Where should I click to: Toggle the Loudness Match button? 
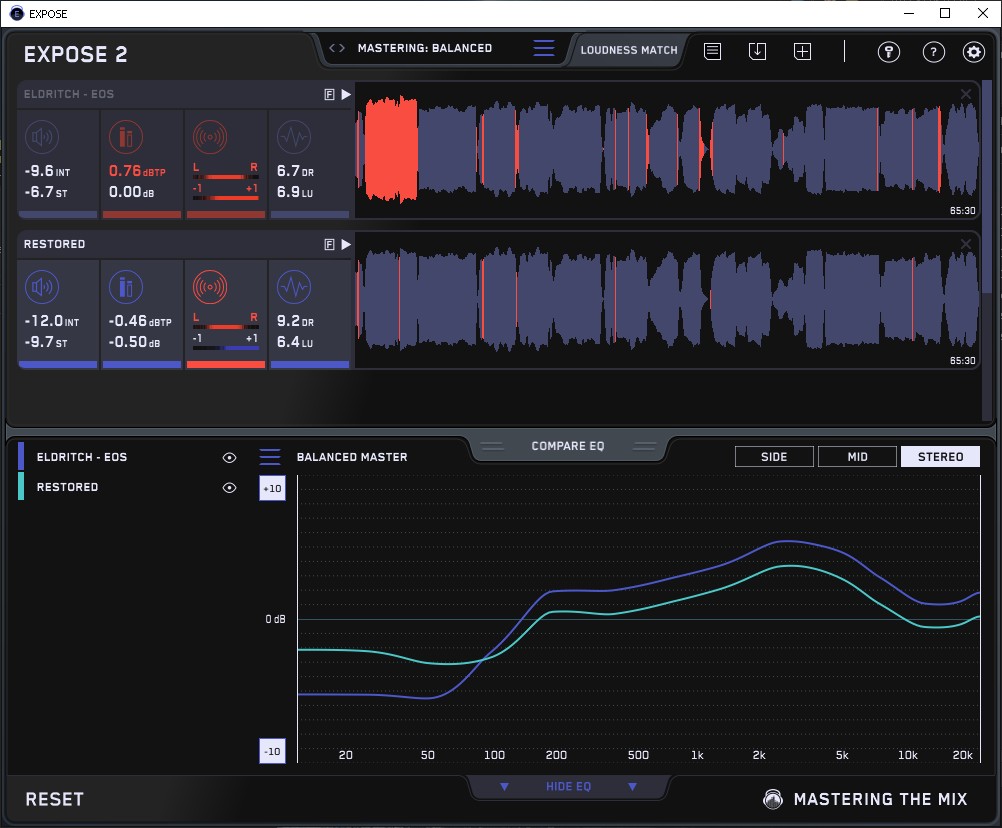tap(629, 49)
